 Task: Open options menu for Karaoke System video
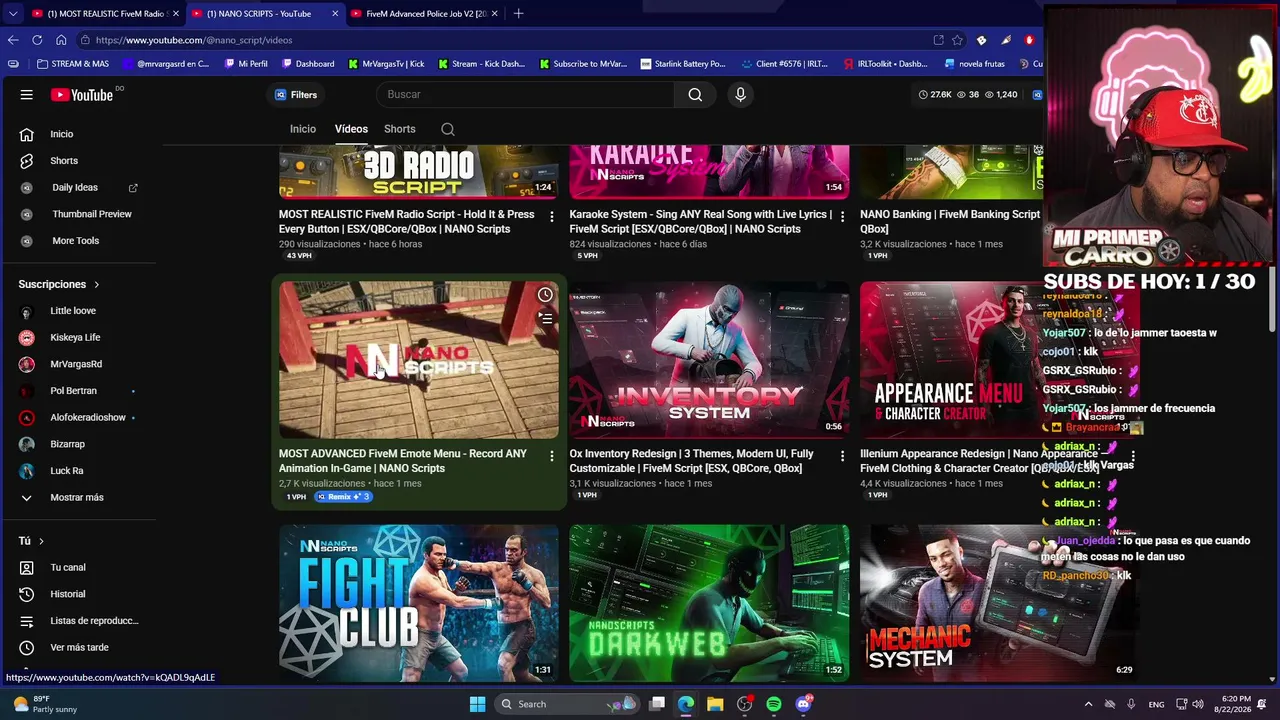pos(842,217)
